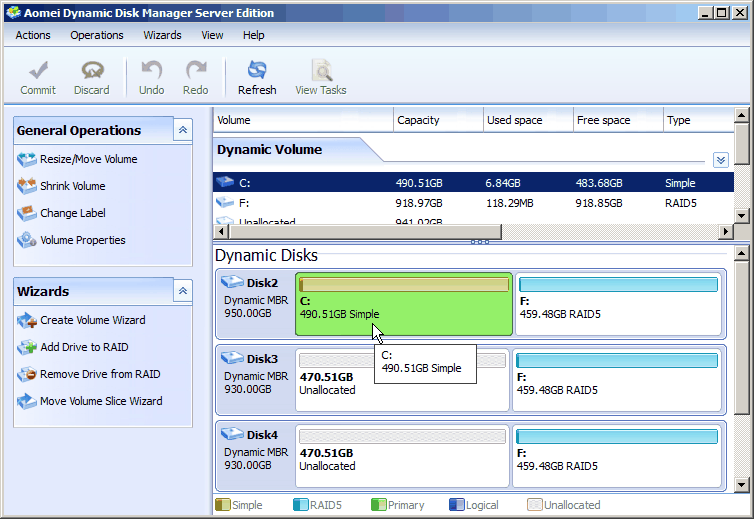
Task: Click the RAID5 legend color swatch
Action: pos(301,505)
